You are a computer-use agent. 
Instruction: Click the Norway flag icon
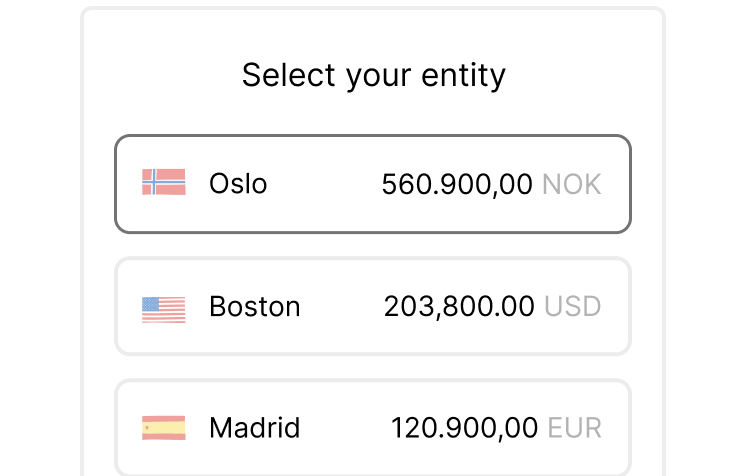(x=163, y=183)
